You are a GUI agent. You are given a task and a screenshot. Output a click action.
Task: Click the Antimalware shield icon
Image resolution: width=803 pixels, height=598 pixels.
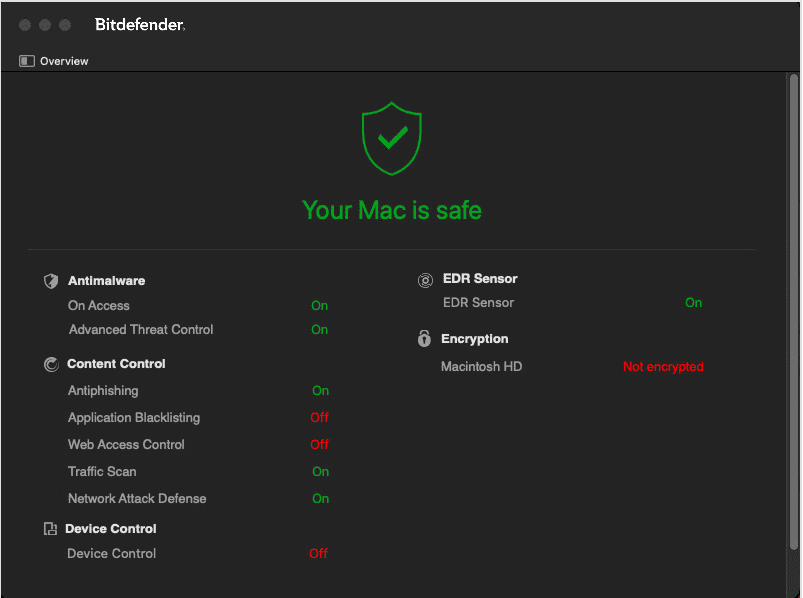[51, 281]
